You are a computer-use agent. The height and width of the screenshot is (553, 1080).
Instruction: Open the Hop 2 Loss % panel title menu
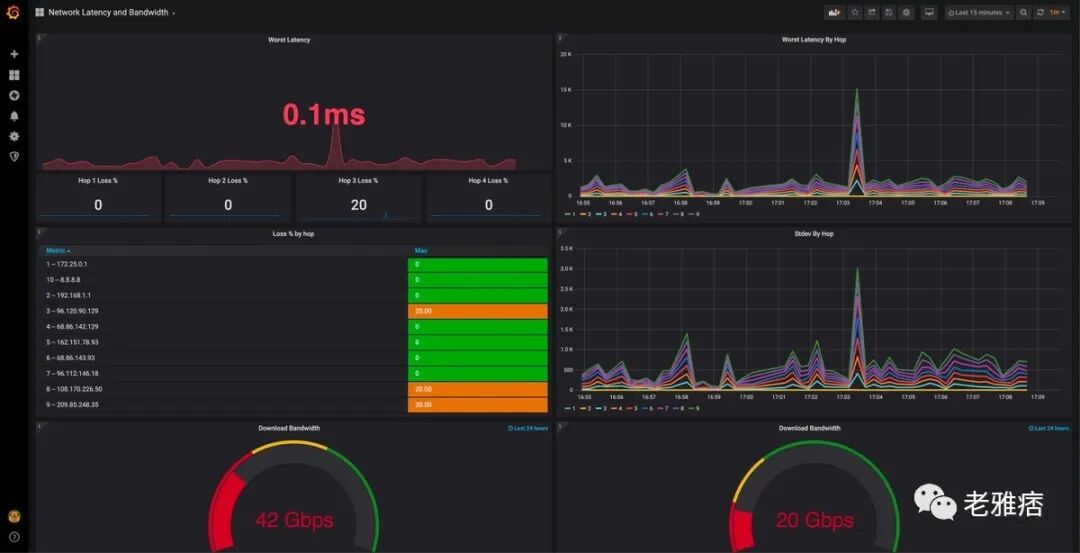tap(228, 181)
